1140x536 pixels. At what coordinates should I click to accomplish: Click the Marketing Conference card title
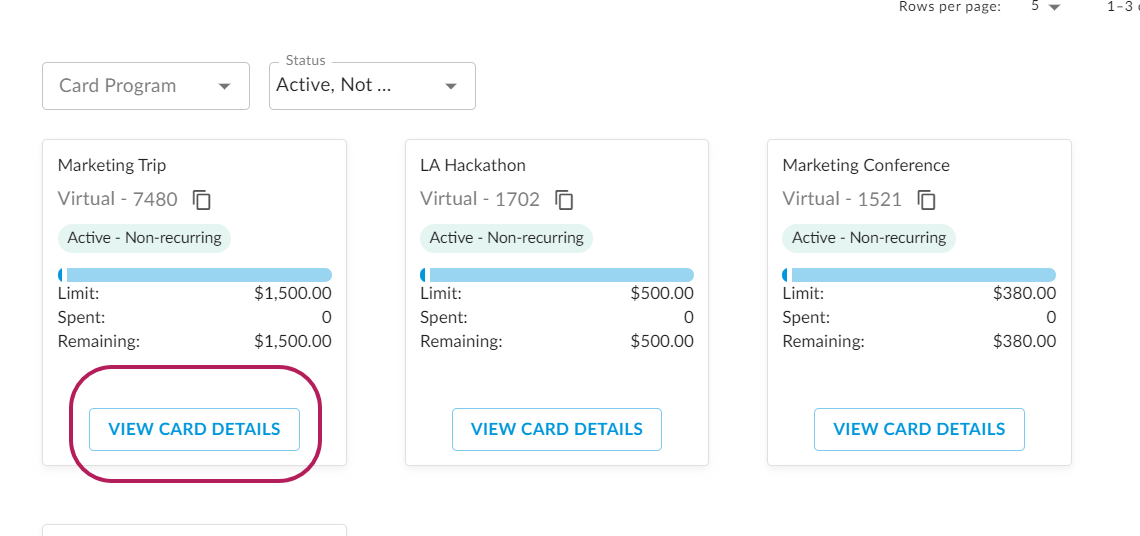pos(866,165)
